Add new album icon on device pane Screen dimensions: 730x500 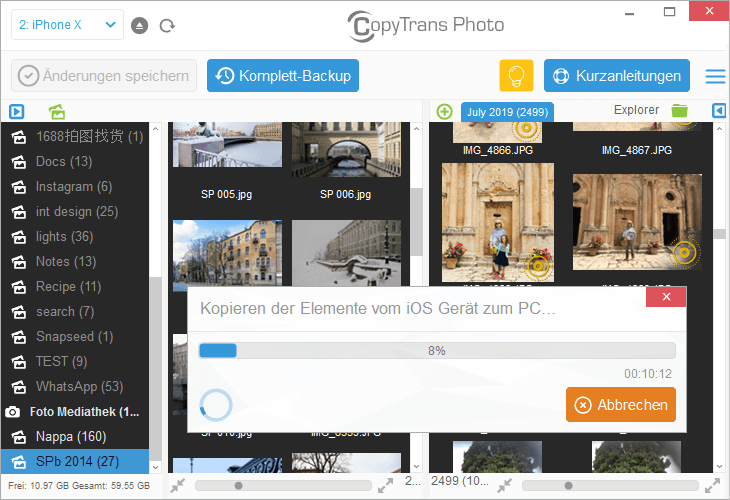click(x=57, y=111)
